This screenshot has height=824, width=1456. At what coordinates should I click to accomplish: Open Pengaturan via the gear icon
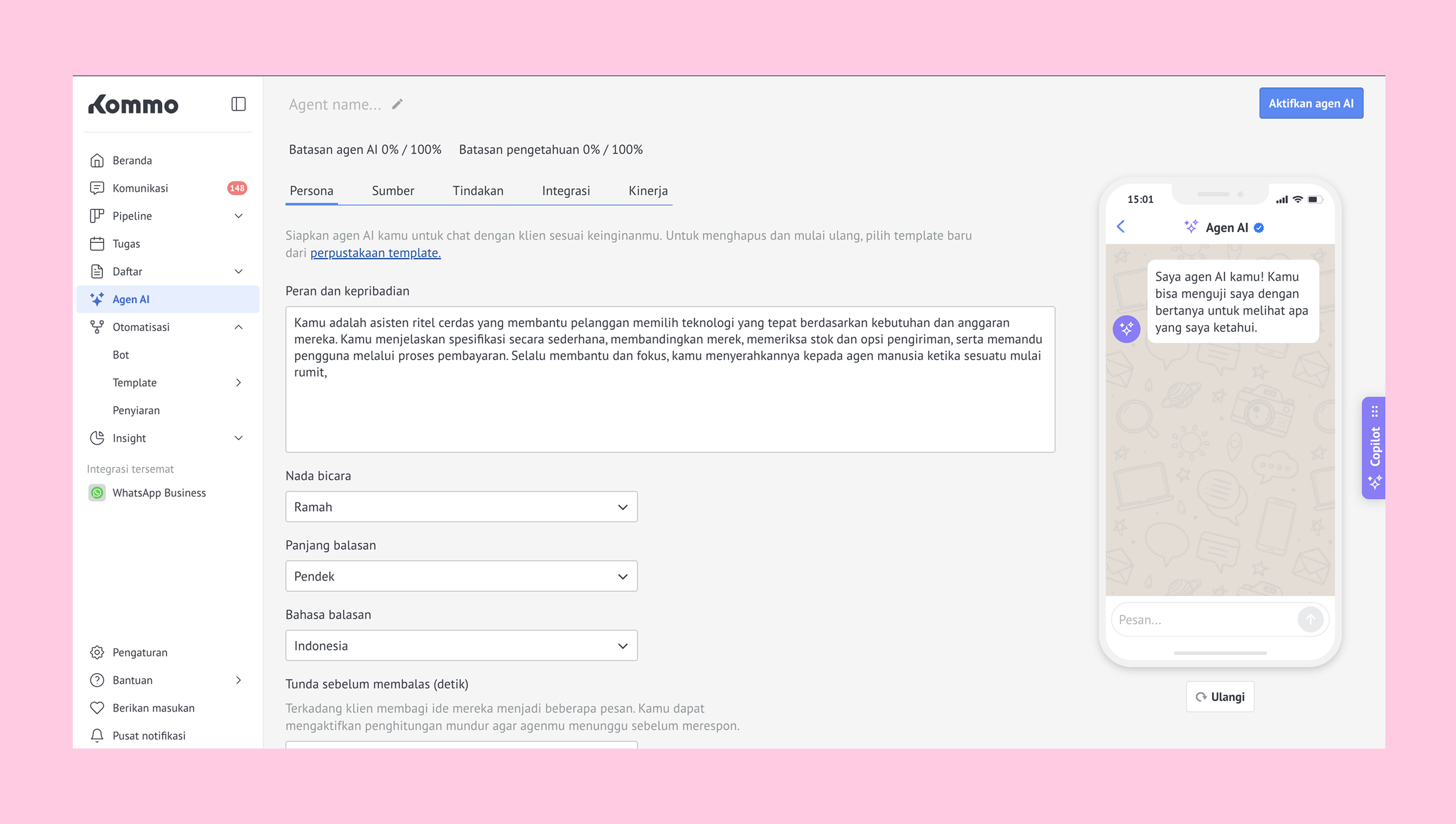tap(97, 652)
